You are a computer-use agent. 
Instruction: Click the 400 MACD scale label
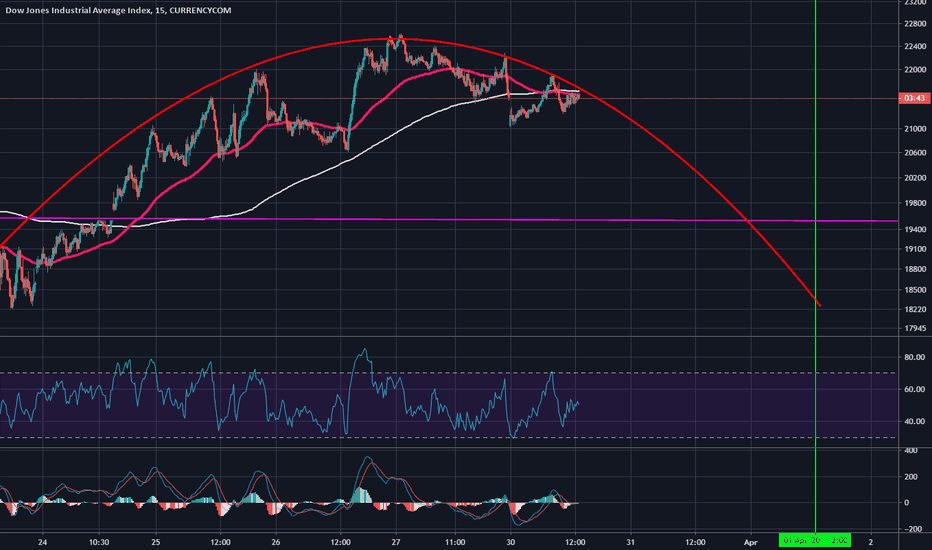coord(911,451)
